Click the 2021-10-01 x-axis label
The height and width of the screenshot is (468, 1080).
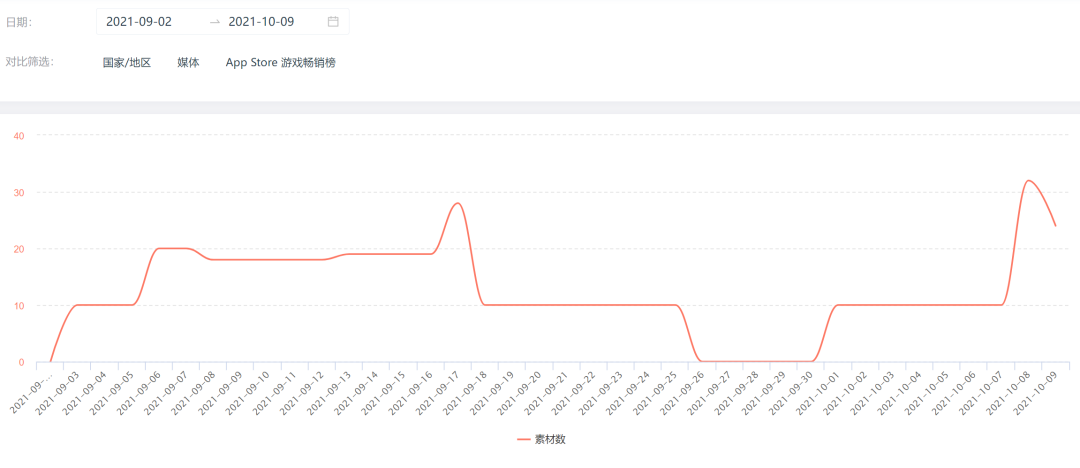pos(817,390)
